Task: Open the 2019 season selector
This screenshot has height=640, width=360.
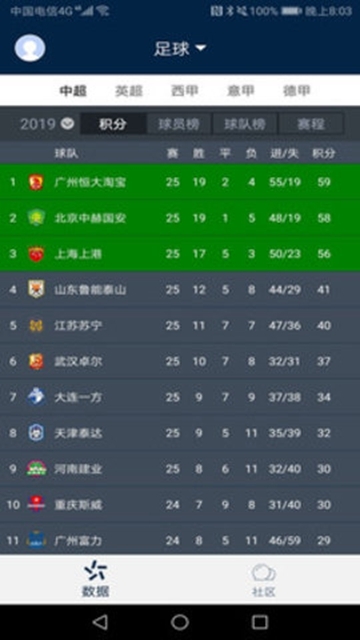Action: click(x=47, y=124)
